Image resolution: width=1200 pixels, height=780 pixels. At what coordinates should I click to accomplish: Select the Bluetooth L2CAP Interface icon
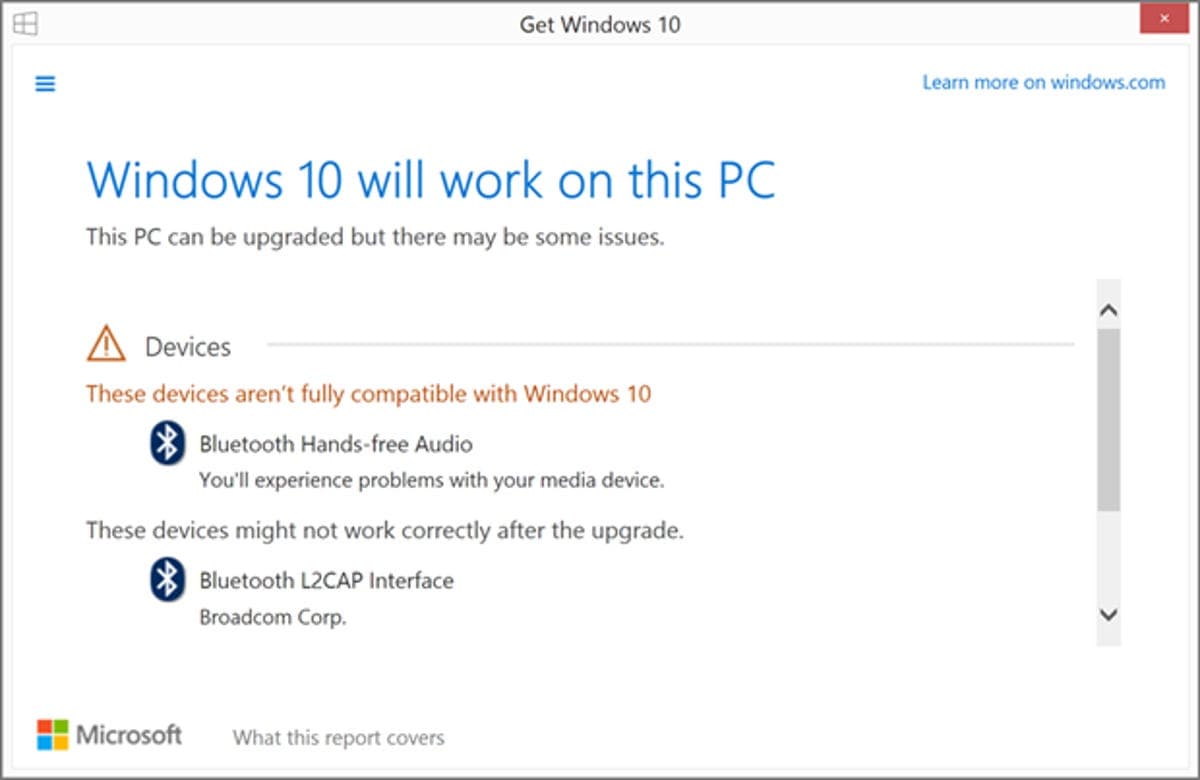pos(168,580)
